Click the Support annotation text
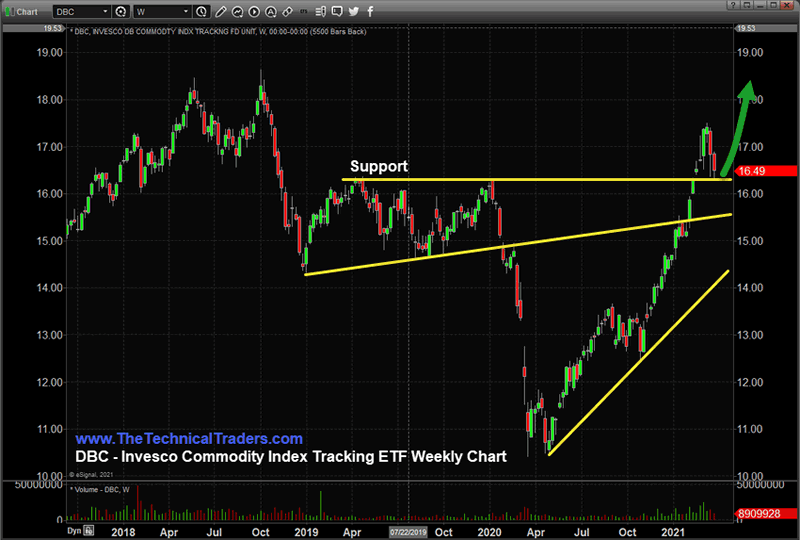Screen dimensions: 800x540 379,166
